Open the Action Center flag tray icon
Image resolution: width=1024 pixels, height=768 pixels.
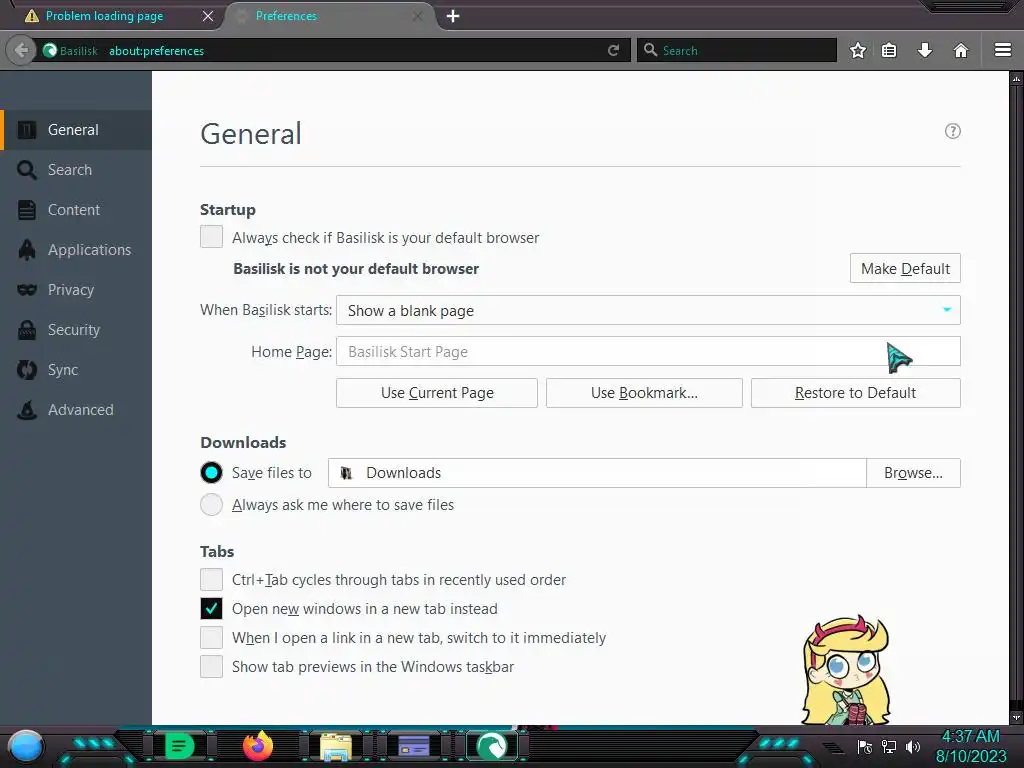click(865, 746)
